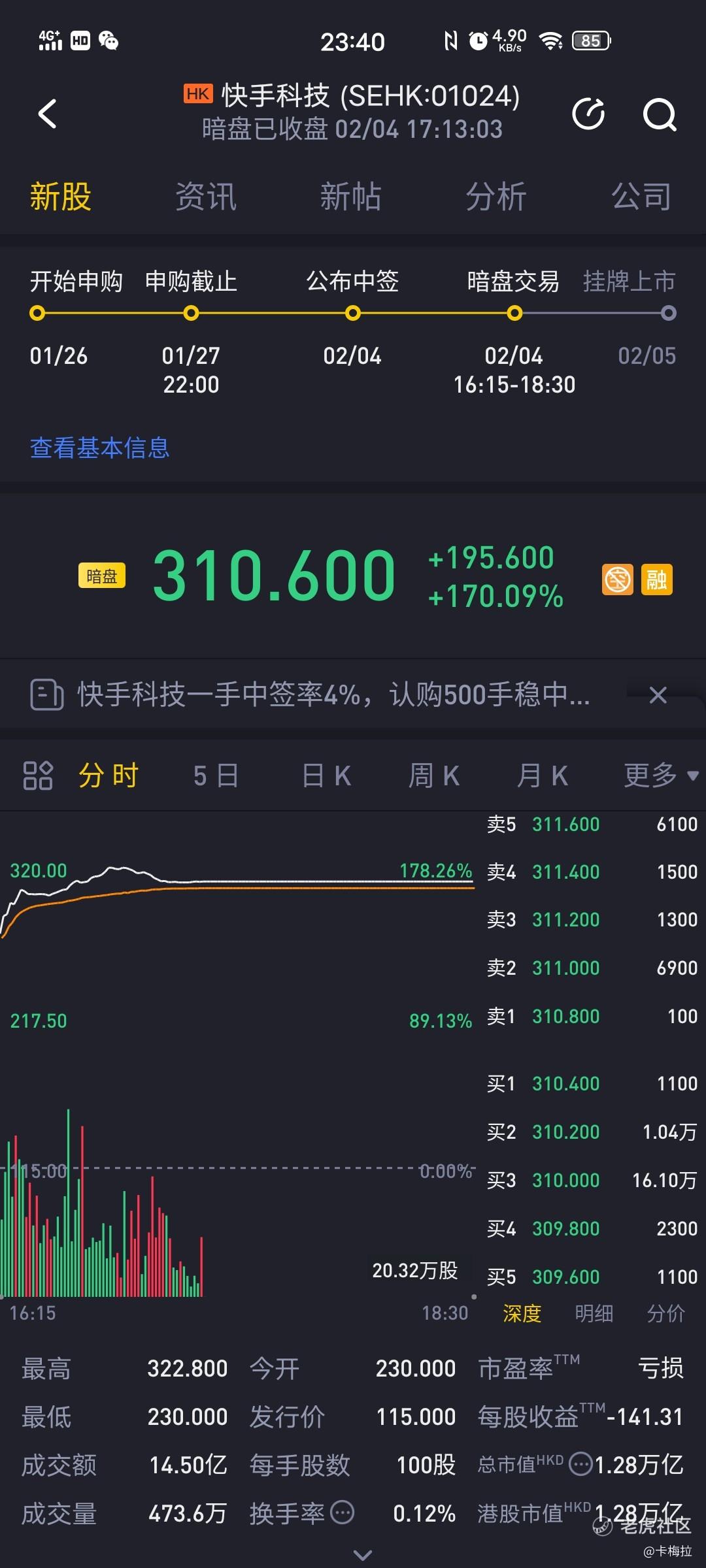
Task: Tap the 暗盘交易 timeline marker
Action: tap(514, 314)
